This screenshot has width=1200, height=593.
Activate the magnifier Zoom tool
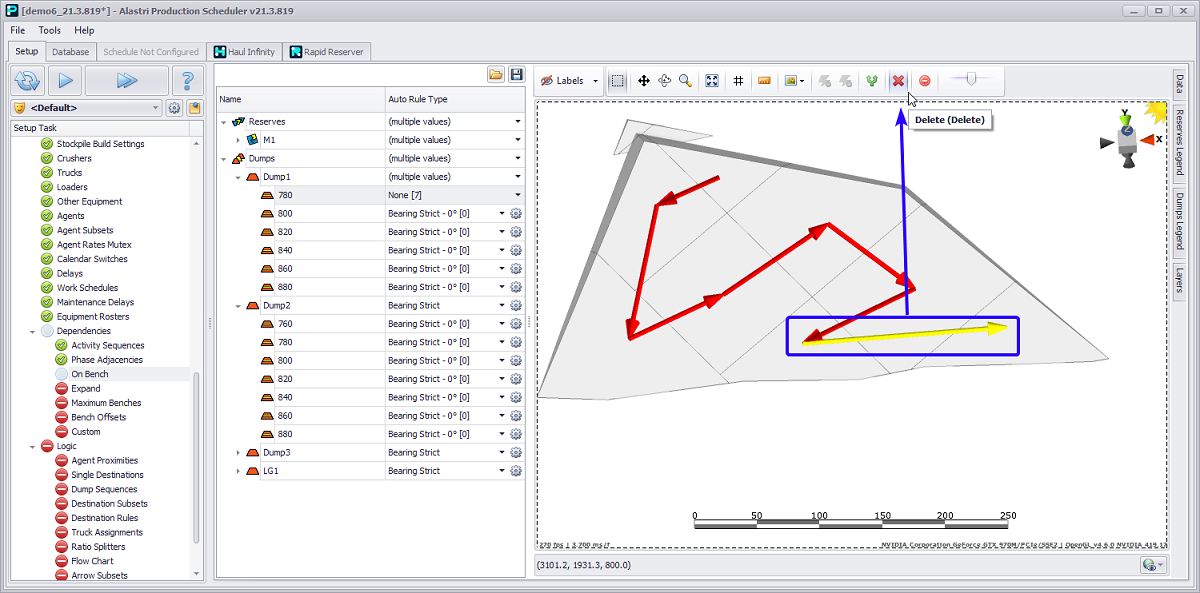(x=686, y=81)
